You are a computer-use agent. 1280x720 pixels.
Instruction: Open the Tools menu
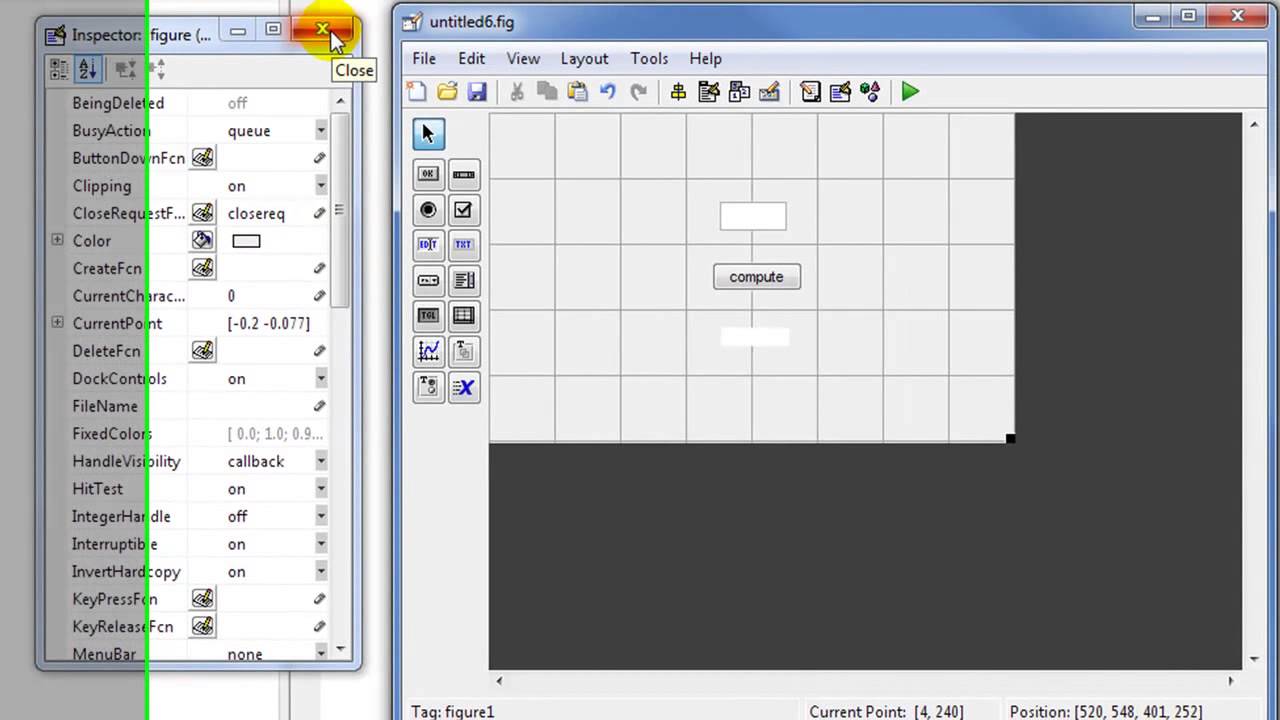(649, 59)
